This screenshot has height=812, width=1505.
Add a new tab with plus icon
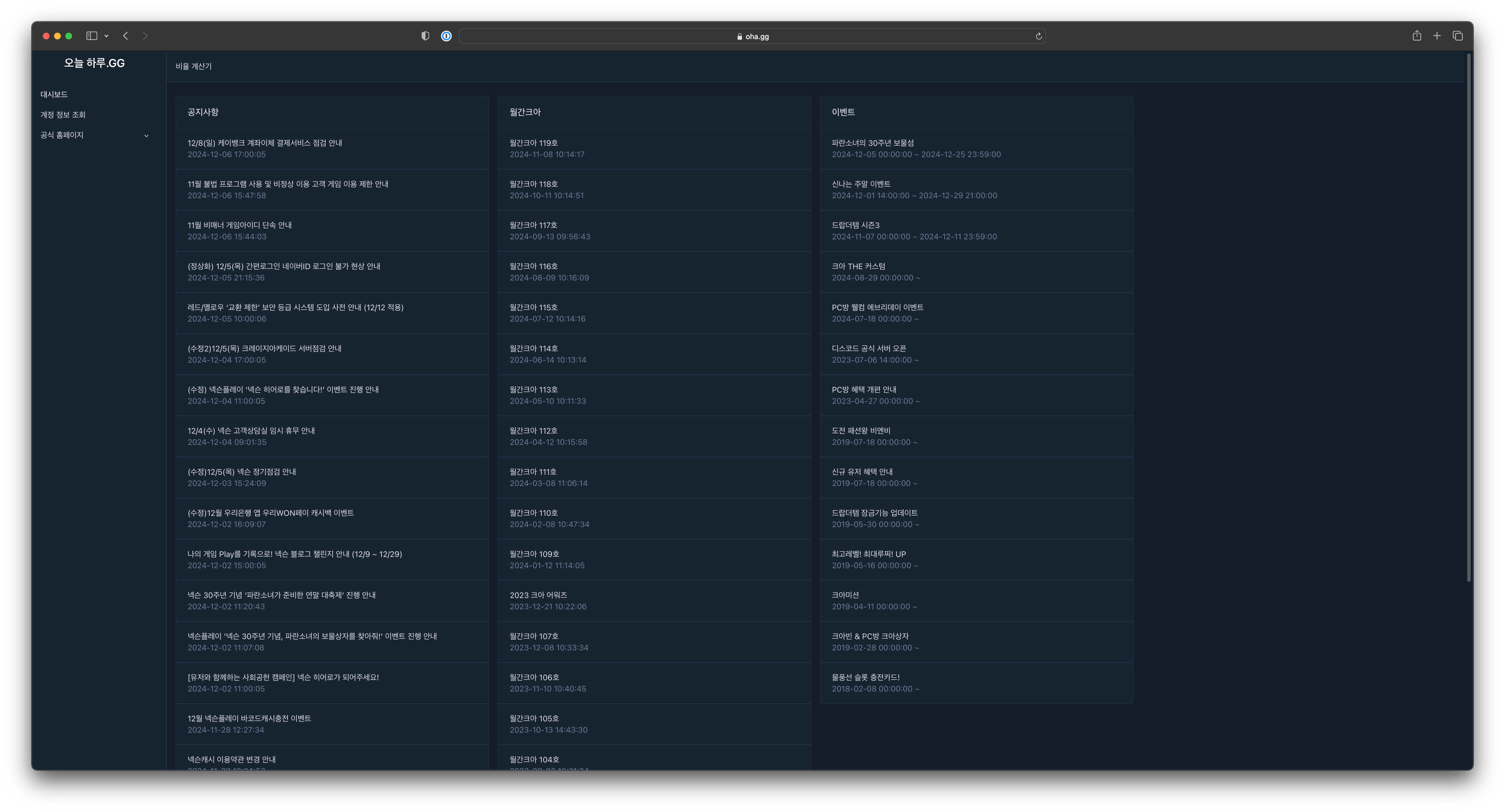pyautogui.click(x=1437, y=36)
